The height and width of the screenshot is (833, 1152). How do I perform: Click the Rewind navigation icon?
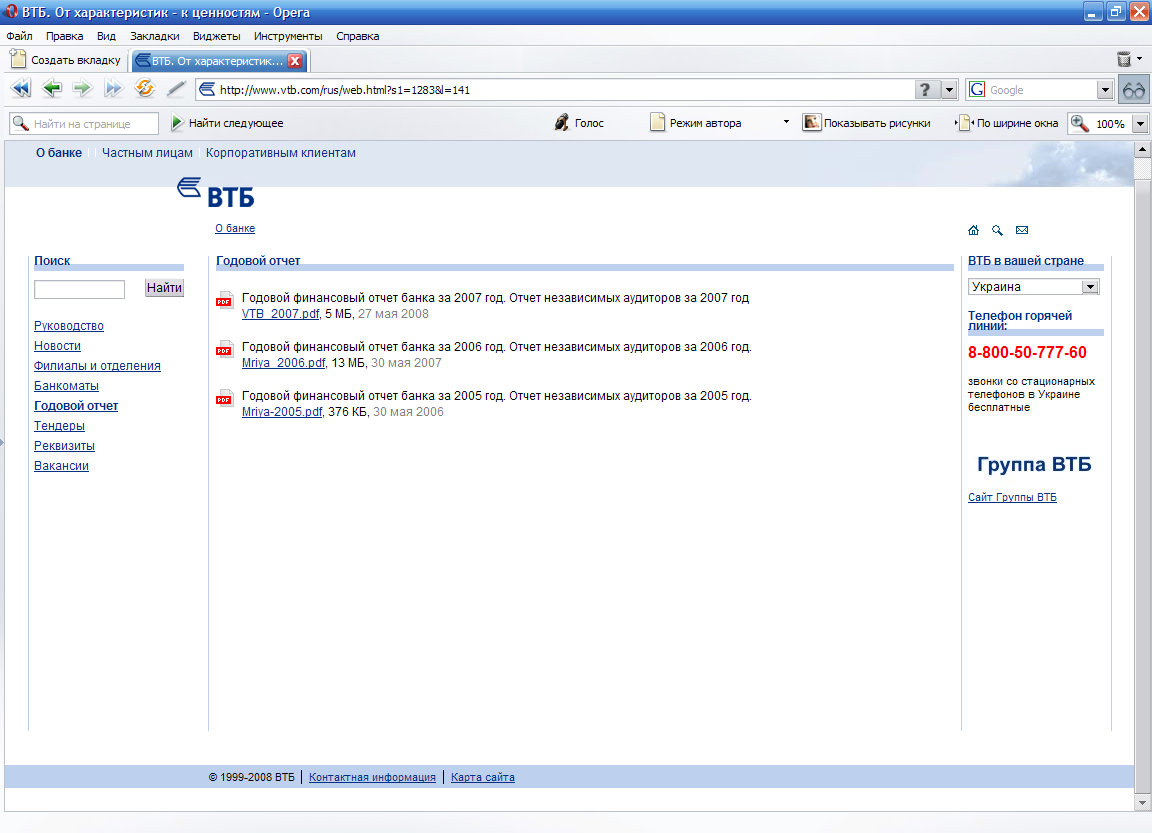coord(21,89)
